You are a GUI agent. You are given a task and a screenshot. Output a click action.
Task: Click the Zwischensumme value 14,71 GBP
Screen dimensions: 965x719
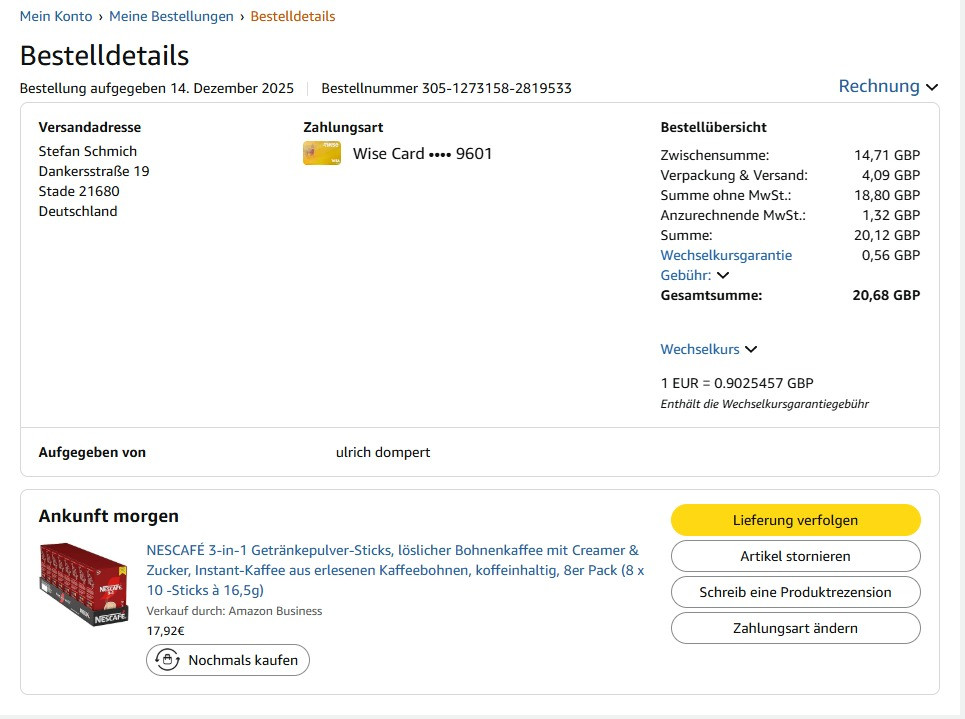pyautogui.click(x=887, y=155)
